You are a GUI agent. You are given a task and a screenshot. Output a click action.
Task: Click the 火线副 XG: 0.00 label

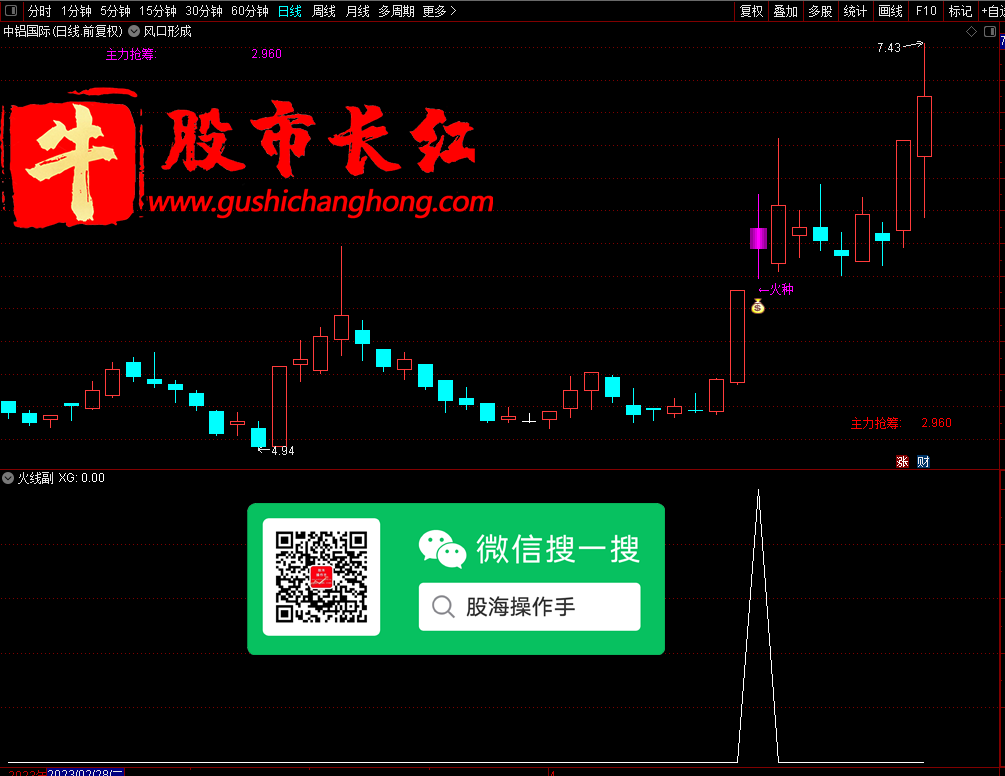pyautogui.click(x=61, y=478)
